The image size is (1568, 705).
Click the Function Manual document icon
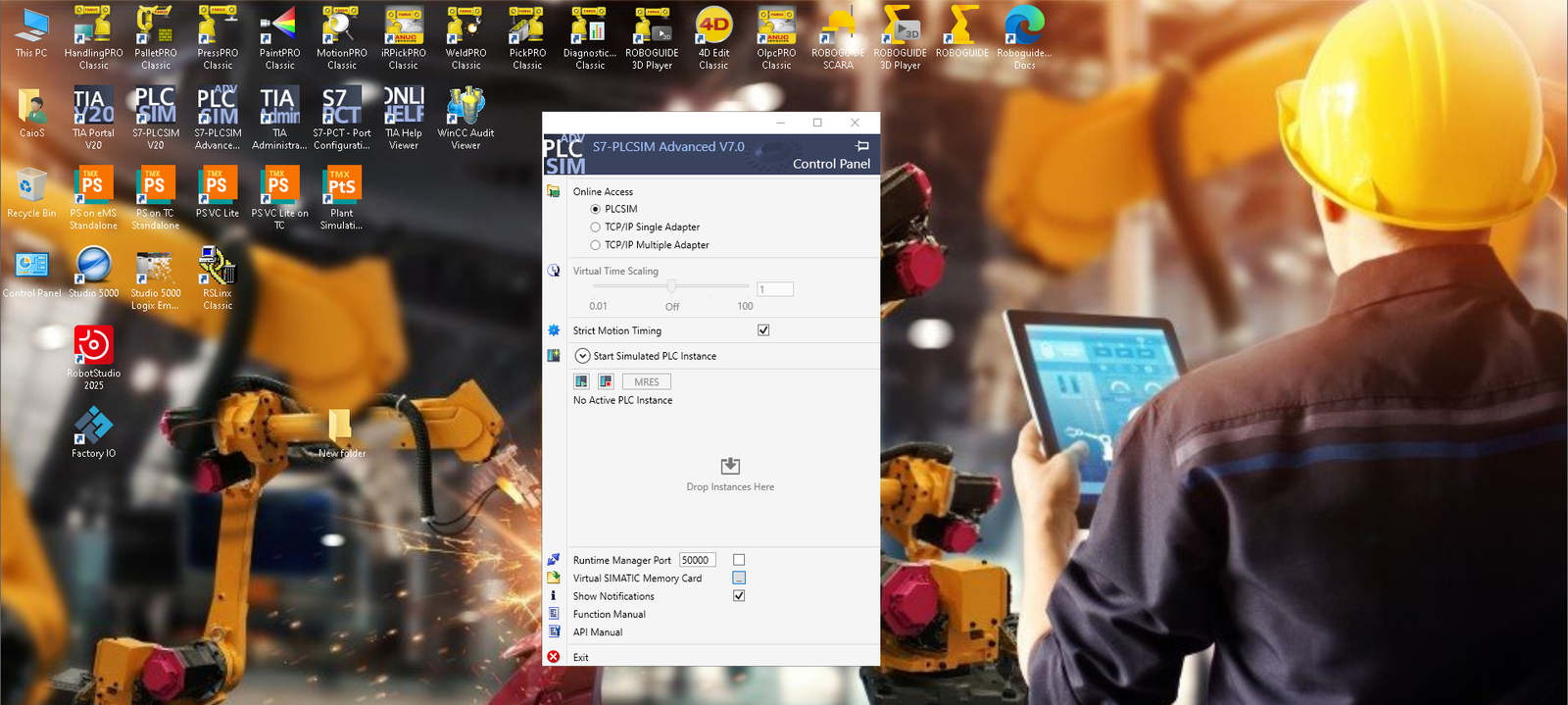[x=554, y=614]
